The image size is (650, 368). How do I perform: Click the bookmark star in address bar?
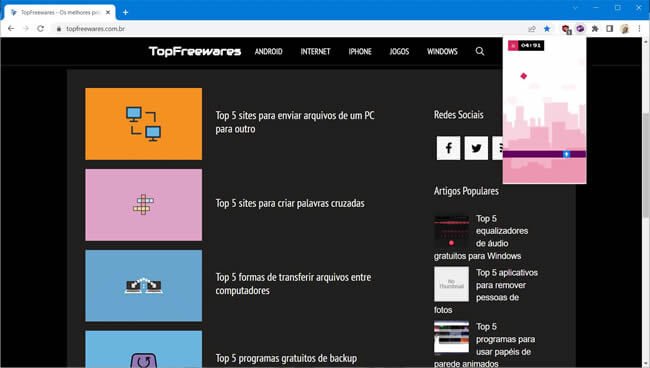click(x=547, y=29)
